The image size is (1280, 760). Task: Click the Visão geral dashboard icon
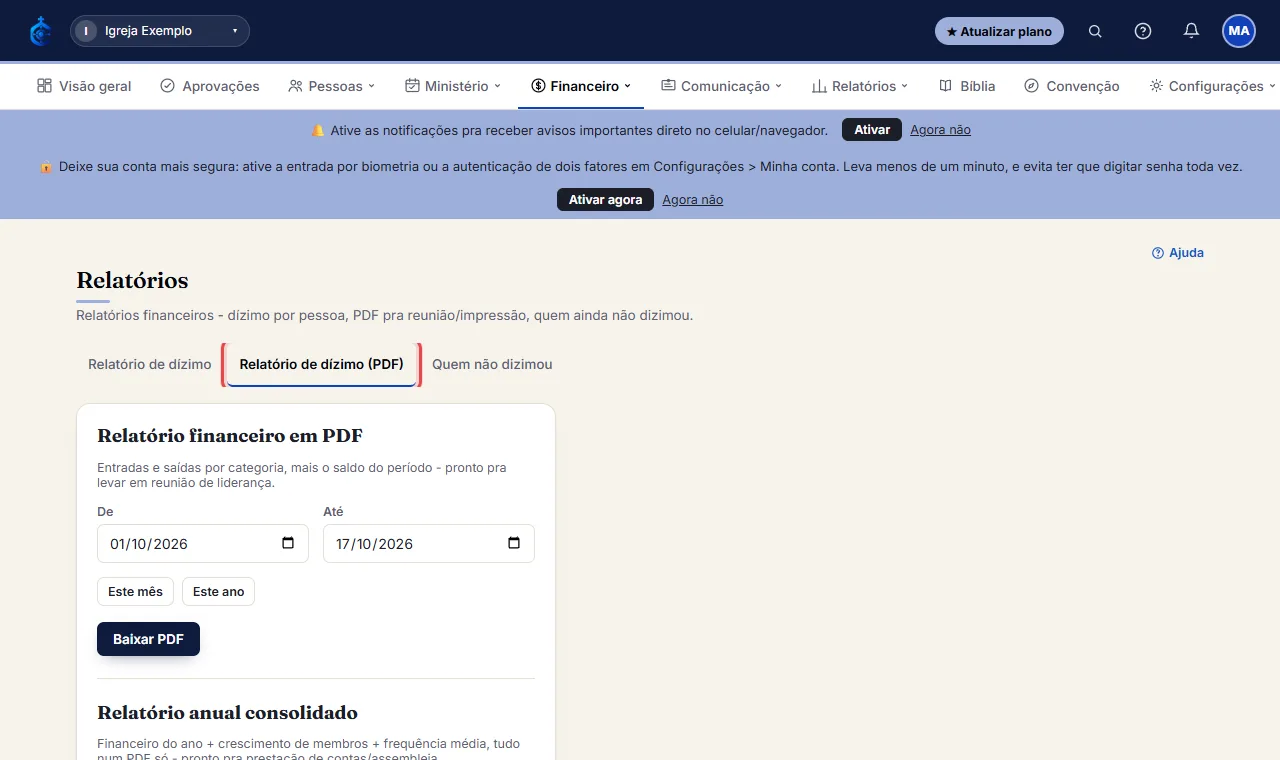(44, 86)
